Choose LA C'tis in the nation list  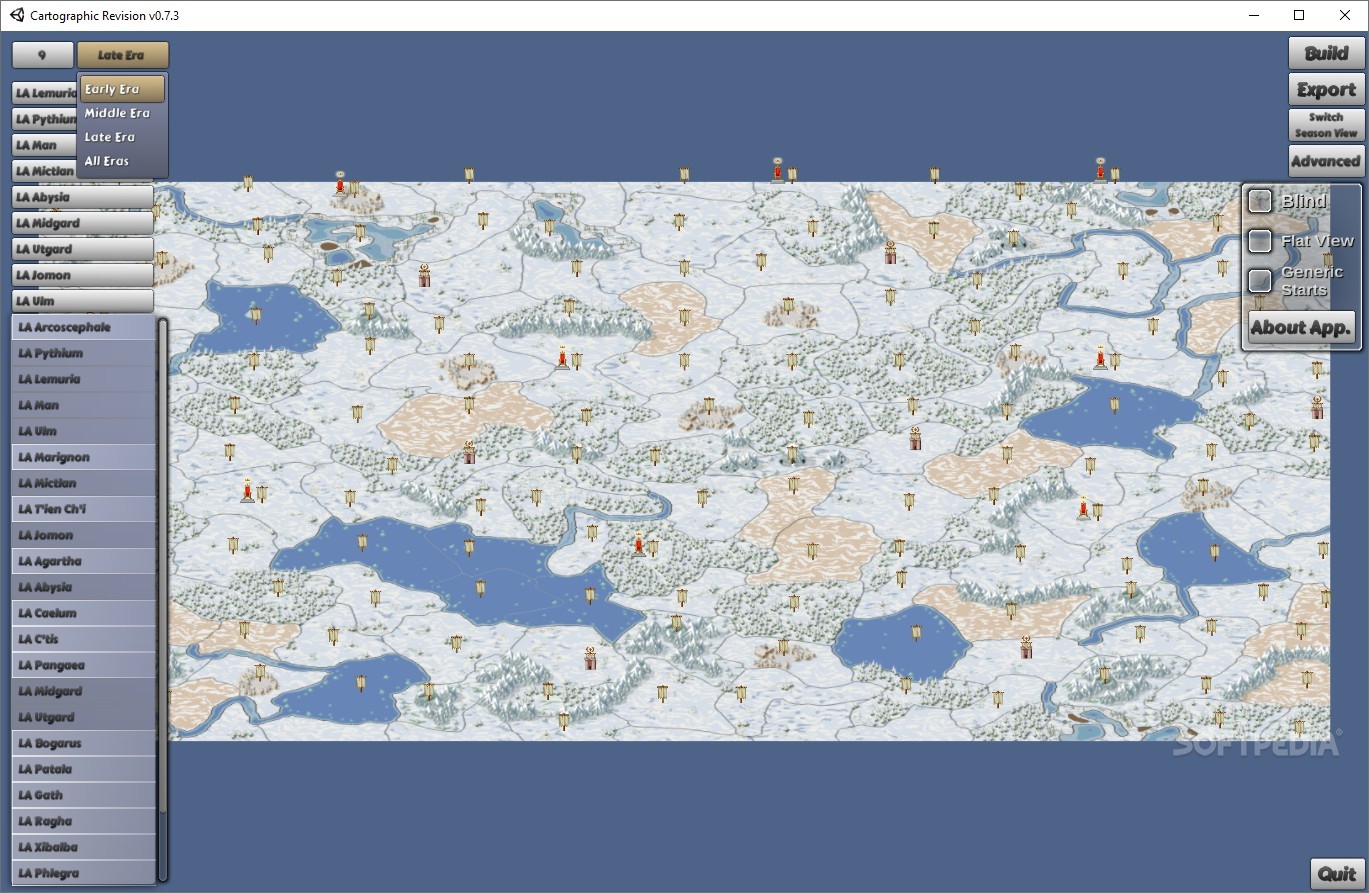pos(84,639)
